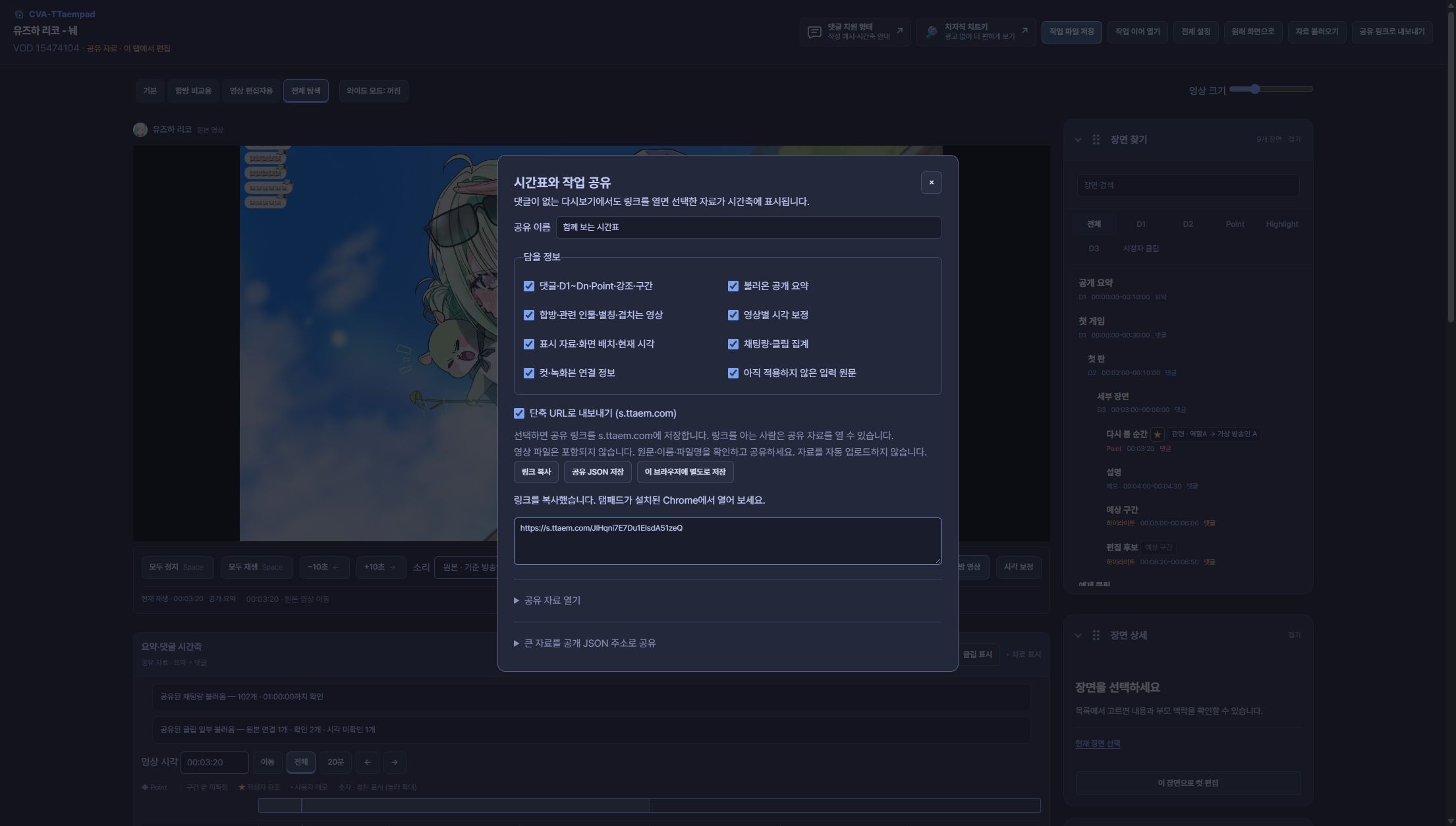1456x826 pixels.
Task: Grab the 장면 상세 panel drag handle
Action: click(1096, 635)
